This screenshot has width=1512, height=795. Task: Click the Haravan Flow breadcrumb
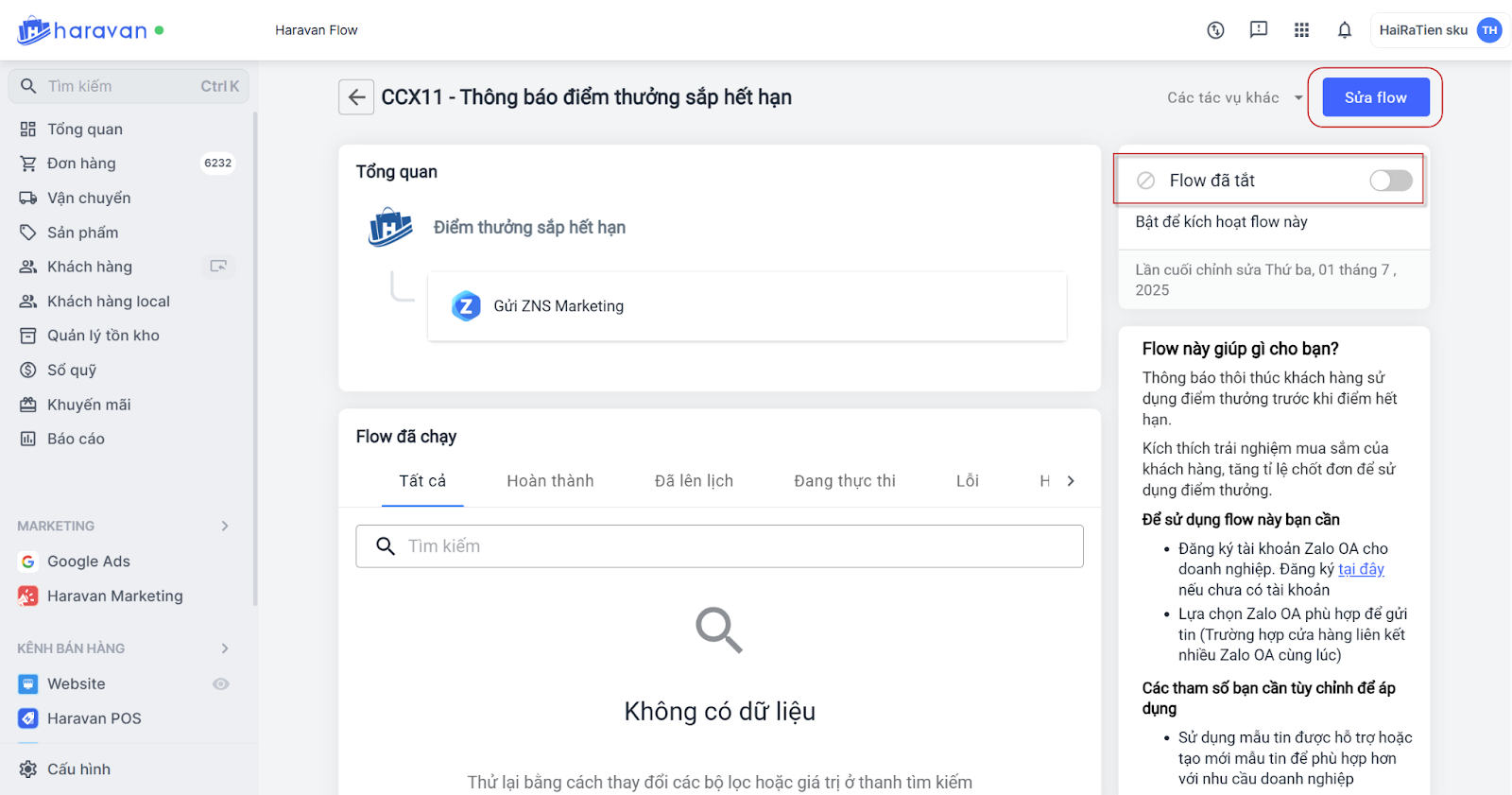(317, 30)
